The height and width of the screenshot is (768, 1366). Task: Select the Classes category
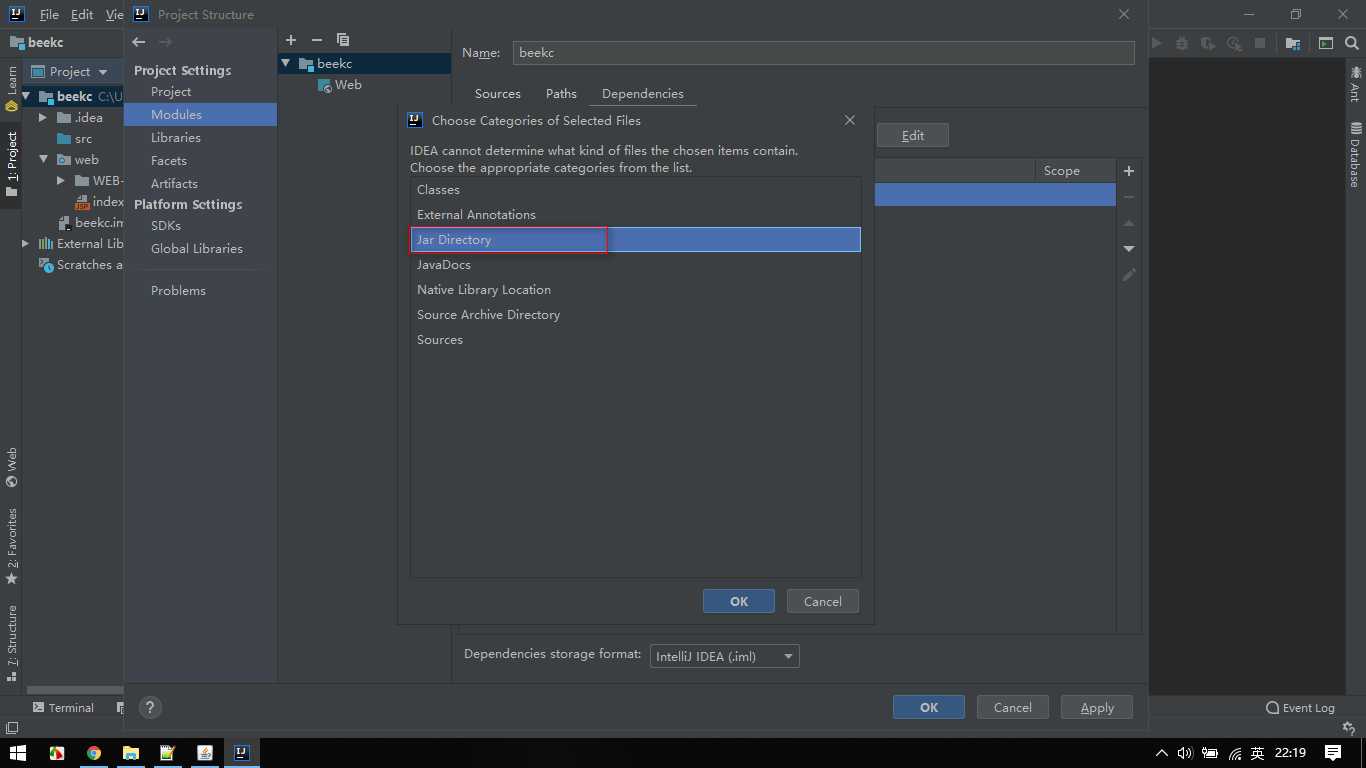[x=636, y=190]
